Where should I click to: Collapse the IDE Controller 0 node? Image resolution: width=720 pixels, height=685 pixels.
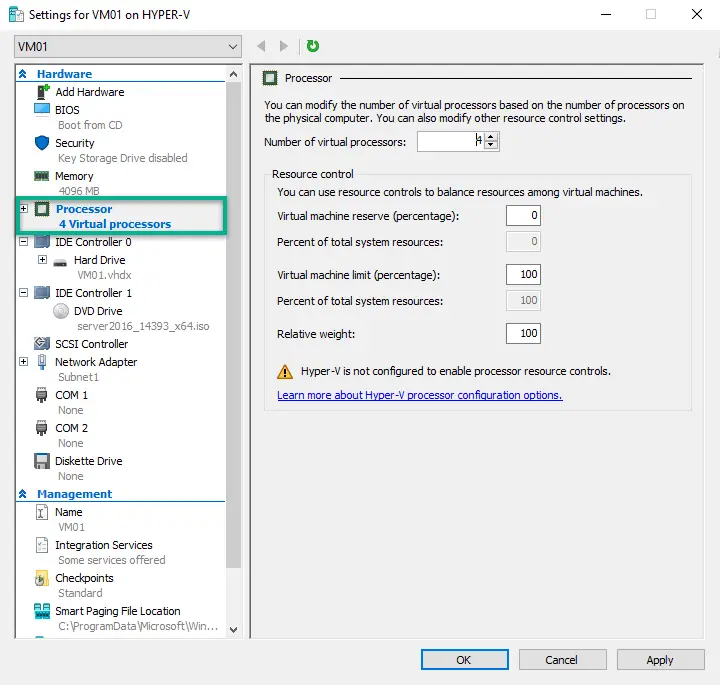click(x=24, y=241)
